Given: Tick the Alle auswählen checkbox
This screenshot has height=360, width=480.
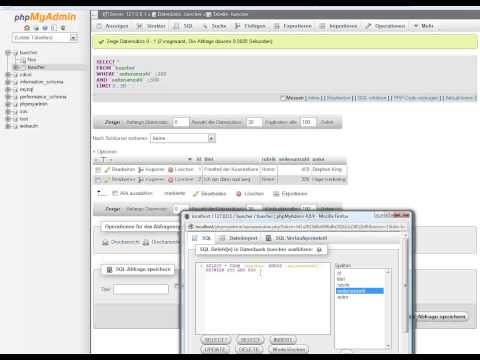Looking at the screenshot, I should coord(115,193).
